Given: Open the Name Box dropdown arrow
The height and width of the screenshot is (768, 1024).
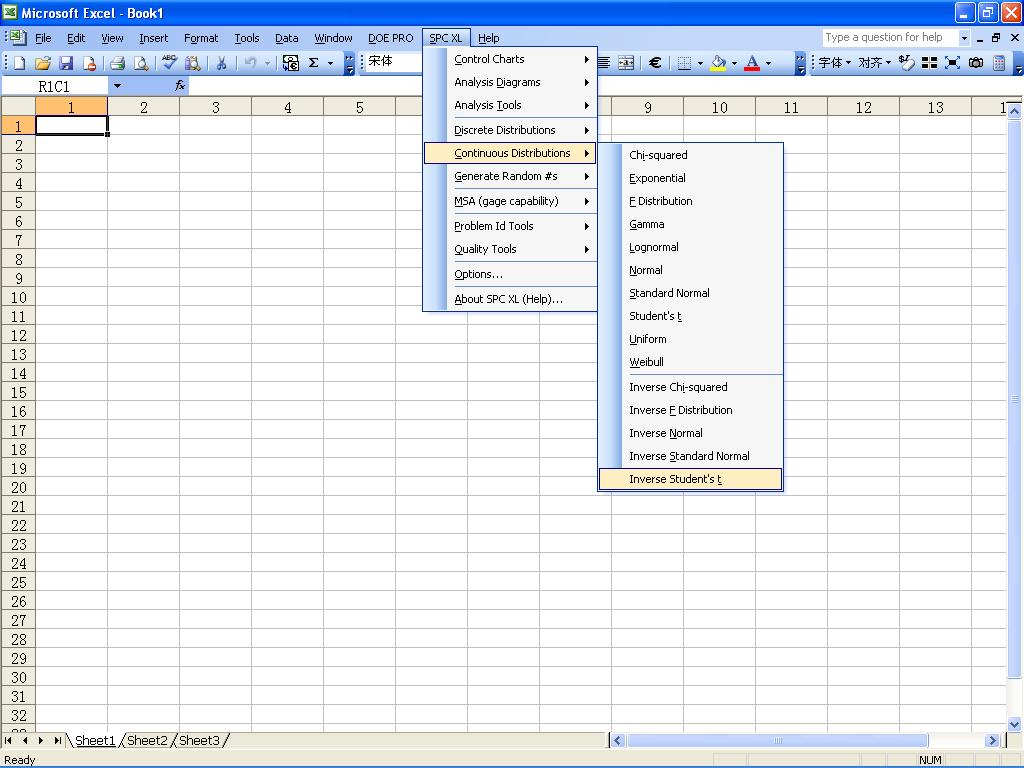Looking at the screenshot, I should pos(117,86).
